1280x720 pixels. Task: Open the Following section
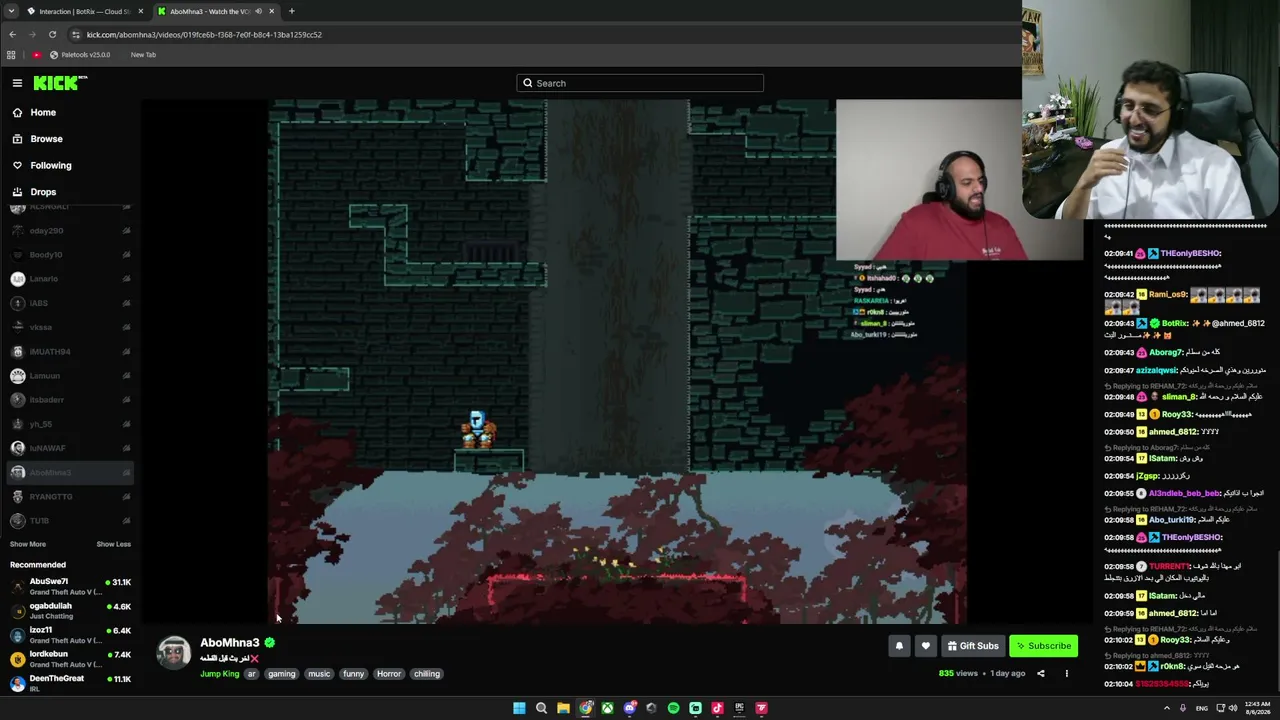(50, 165)
